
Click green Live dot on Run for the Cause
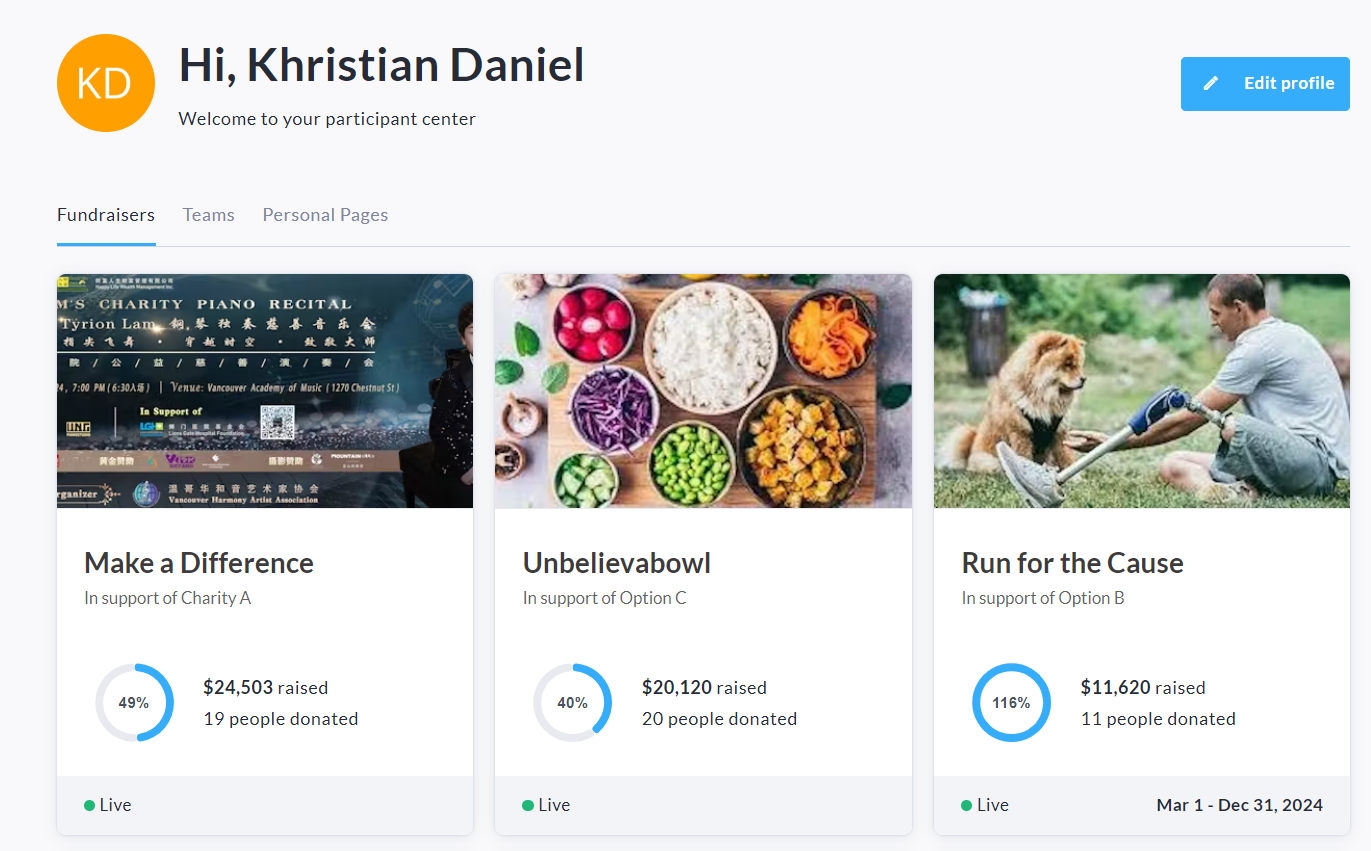click(966, 805)
